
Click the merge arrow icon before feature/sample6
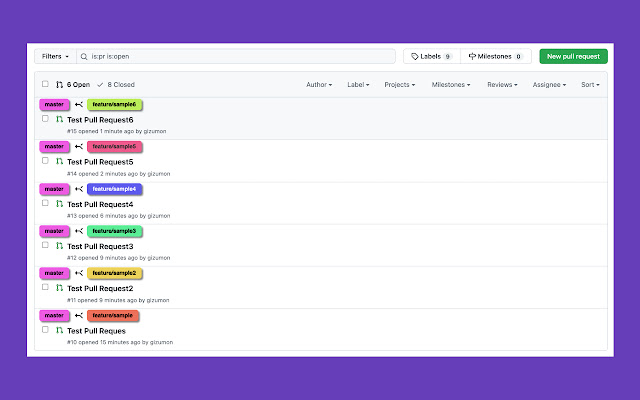pyautogui.click(x=79, y=104)
